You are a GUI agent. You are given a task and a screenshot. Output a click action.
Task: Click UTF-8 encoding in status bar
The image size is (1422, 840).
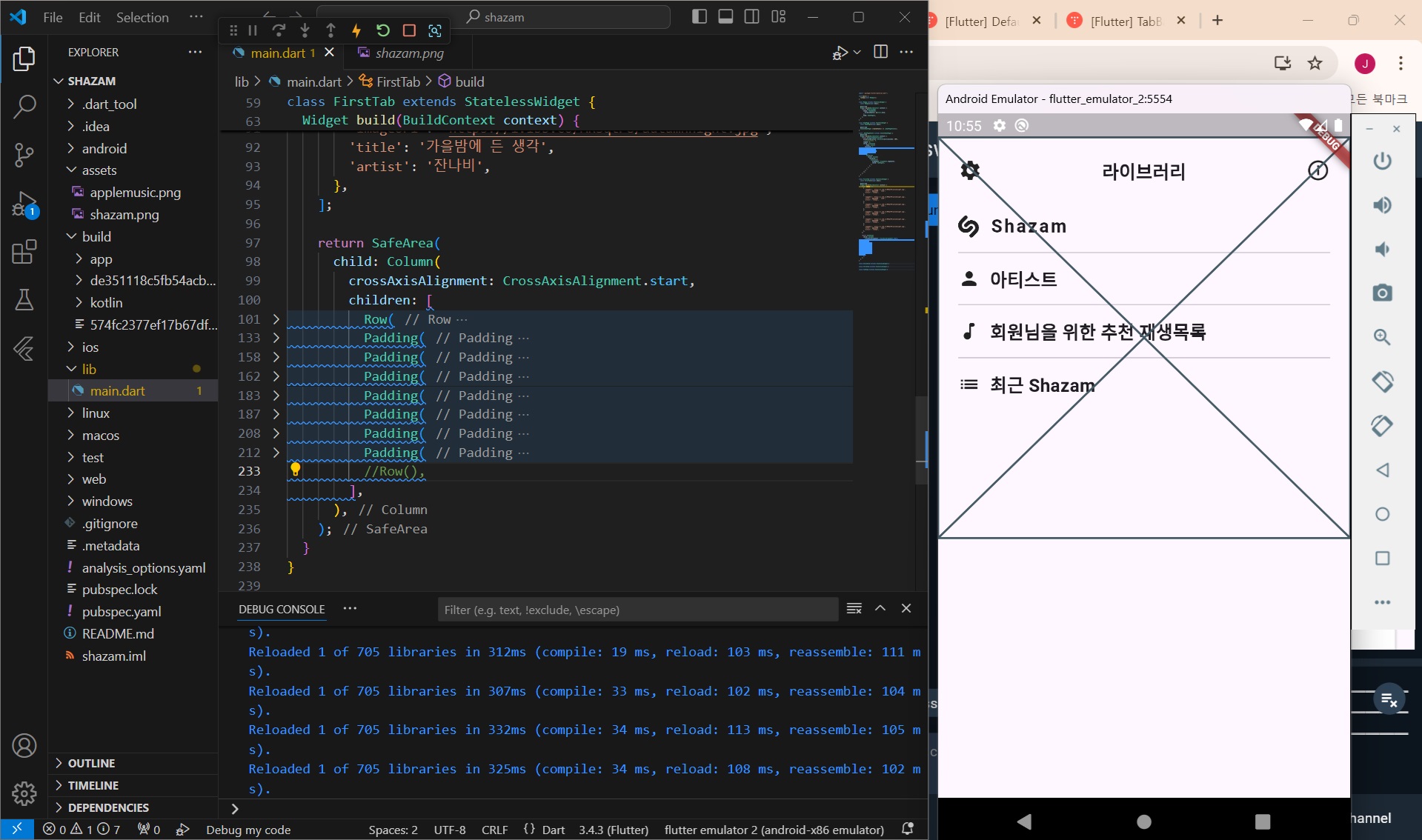pyautogui.click(x=450, y=830)
